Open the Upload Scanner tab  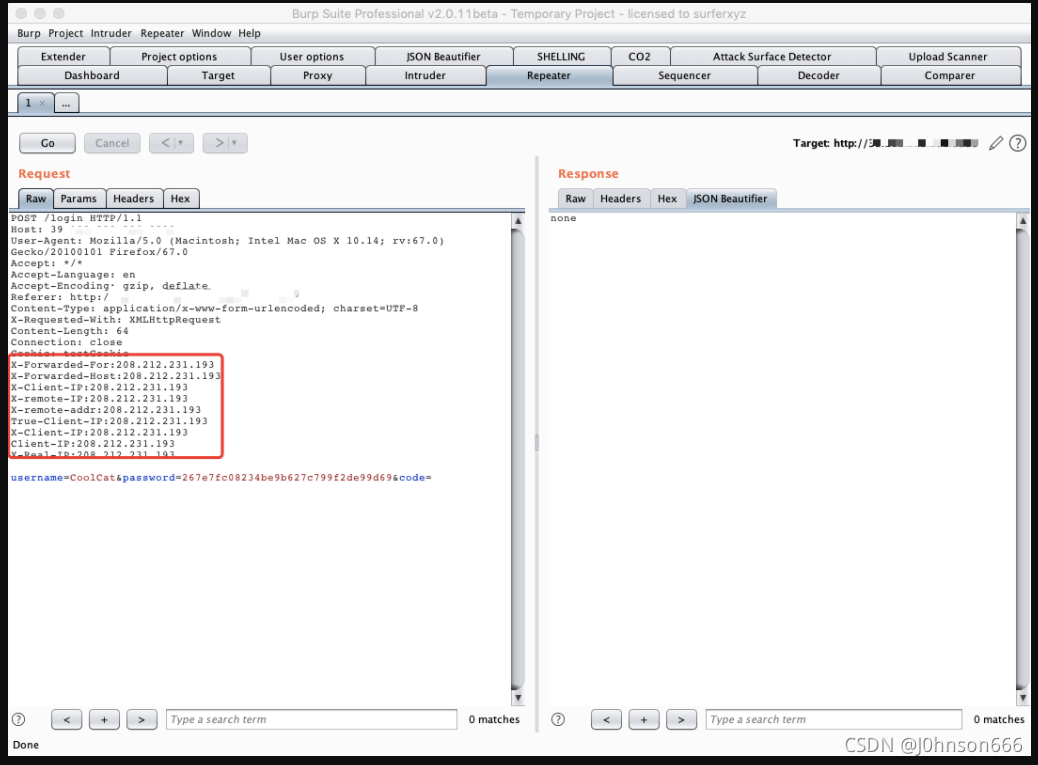[x=948, y=56]
